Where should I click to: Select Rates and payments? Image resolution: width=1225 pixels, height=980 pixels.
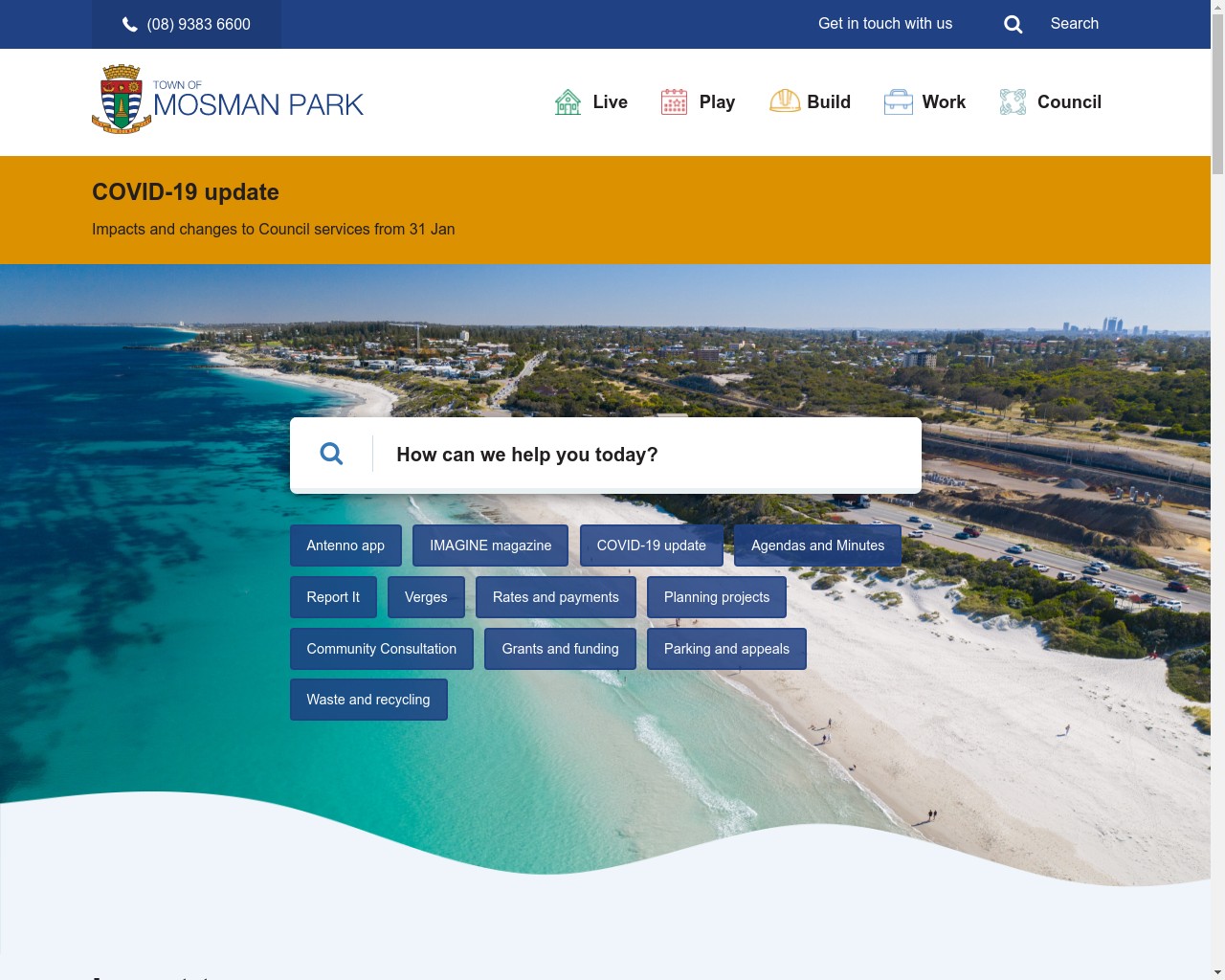click(555, 597)
